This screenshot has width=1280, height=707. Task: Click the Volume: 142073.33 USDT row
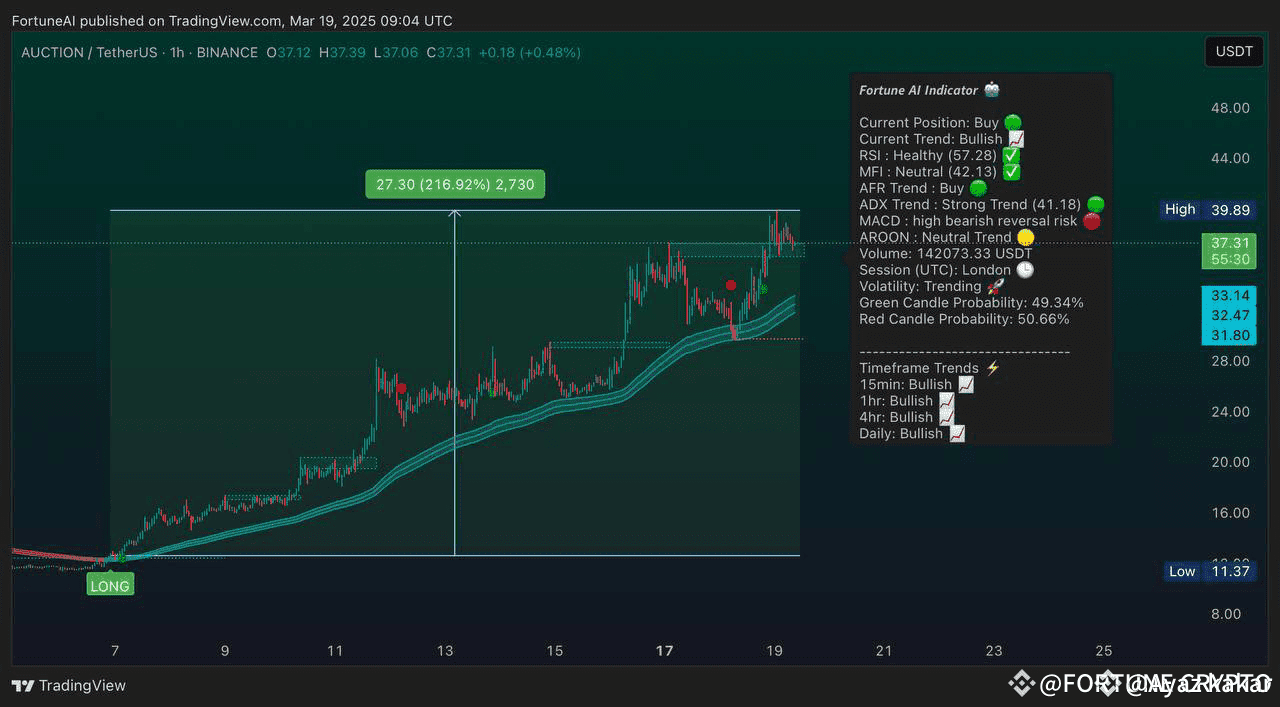pyautogui.click(x=946, y=254)
